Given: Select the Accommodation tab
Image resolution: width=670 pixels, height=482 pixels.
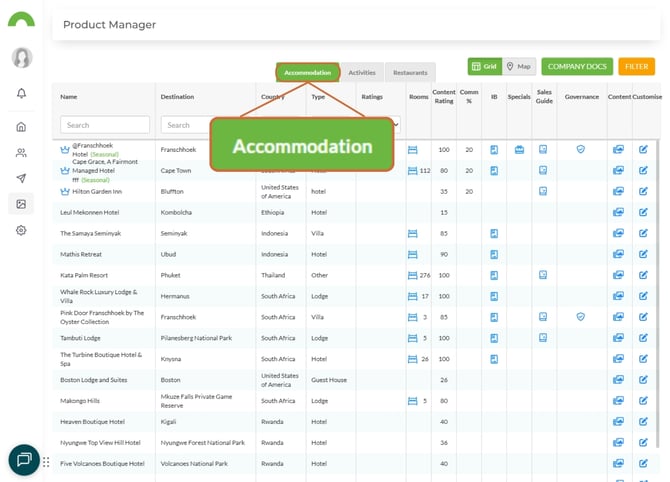Looking at the screenshot, I should 308,73.
